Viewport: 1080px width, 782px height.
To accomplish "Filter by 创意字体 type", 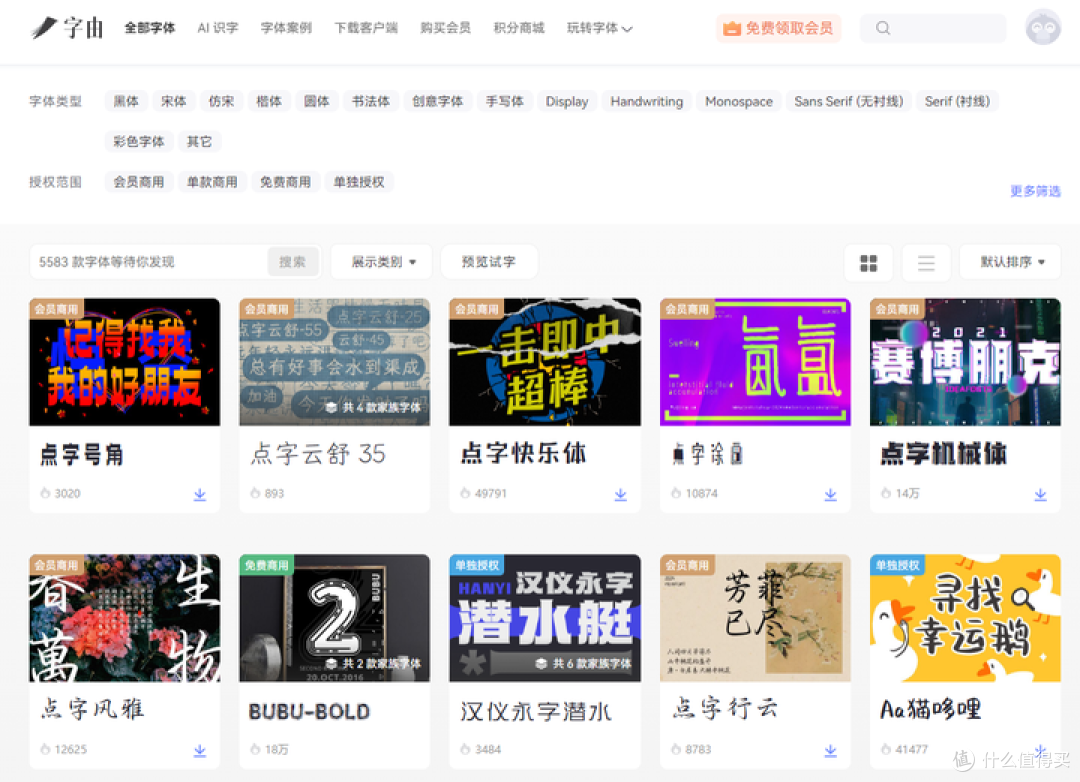I will pyautogui.click(x=437, y=101).
